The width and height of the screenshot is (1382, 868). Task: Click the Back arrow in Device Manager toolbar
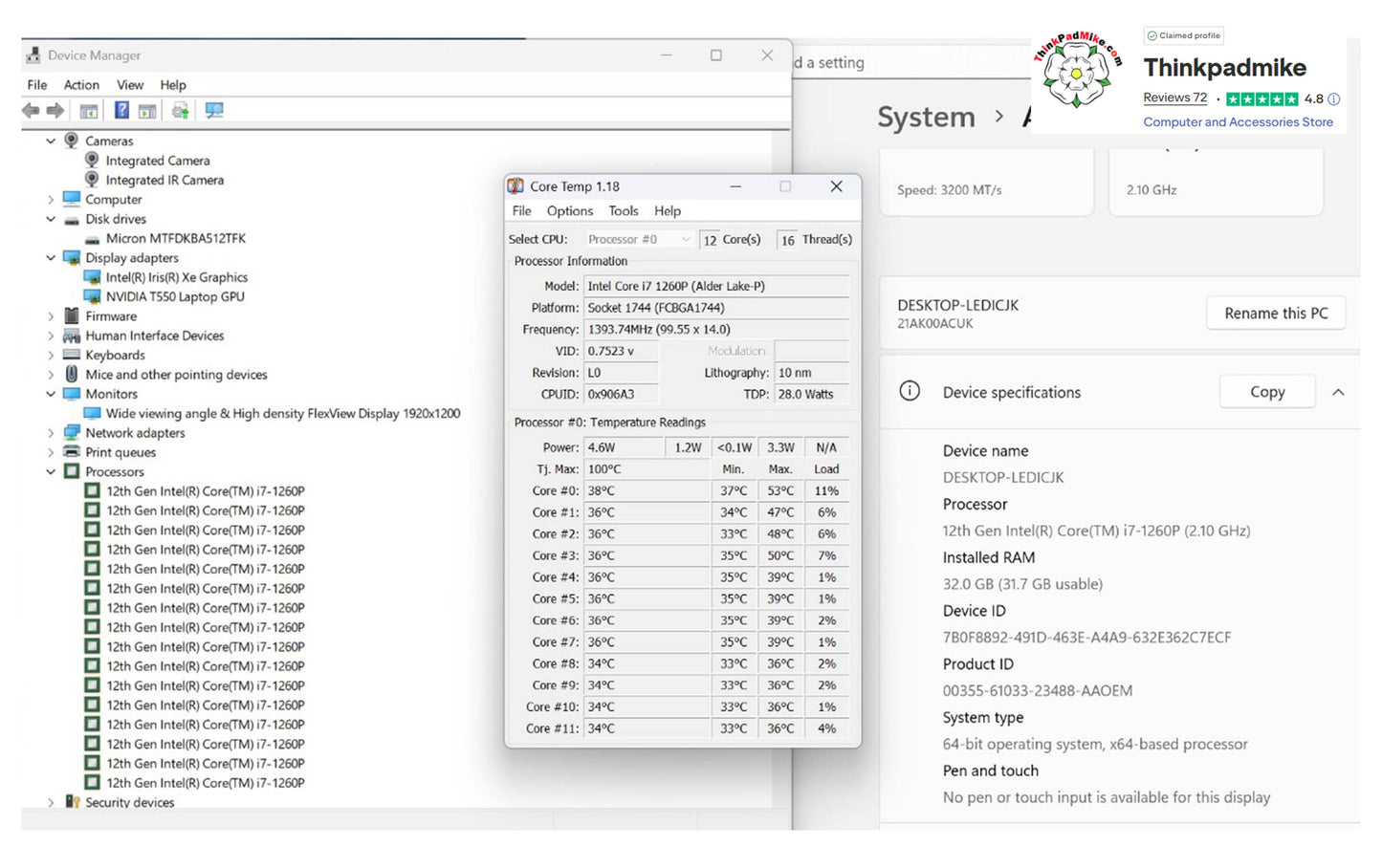tap(31, 111)
